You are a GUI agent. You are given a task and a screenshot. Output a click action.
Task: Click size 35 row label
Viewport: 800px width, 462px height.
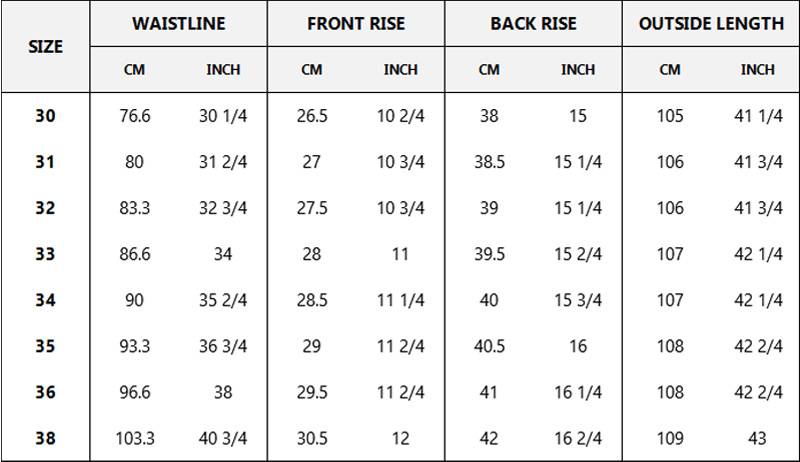tap(45, 346)
